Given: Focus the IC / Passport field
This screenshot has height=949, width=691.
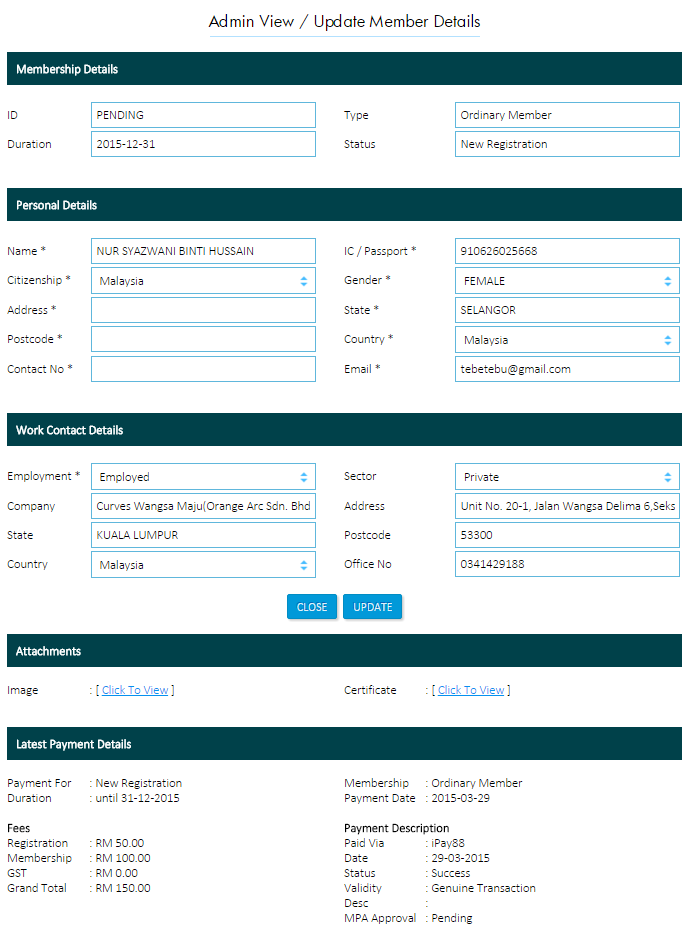Looking at the screenshot, I should click(567, 251).
